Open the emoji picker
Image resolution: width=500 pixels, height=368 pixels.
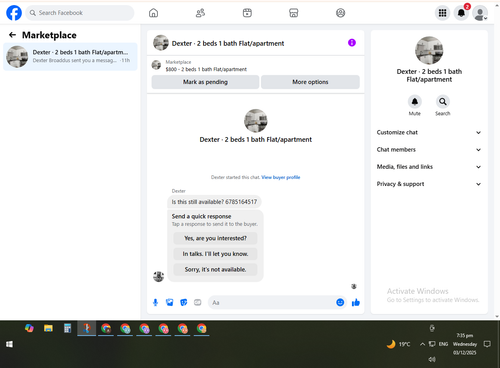click(x=340, y=302)
